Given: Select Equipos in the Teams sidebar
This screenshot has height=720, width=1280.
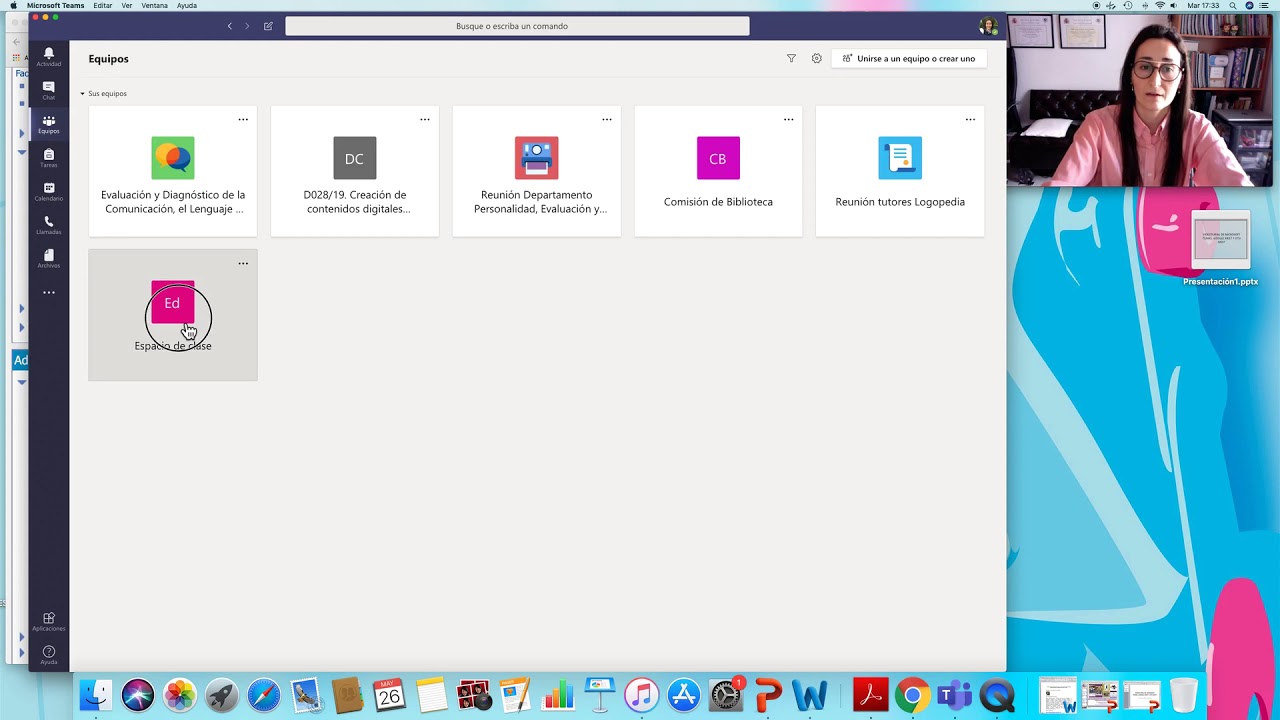Looking at the screenshot, I should point(48,124).
